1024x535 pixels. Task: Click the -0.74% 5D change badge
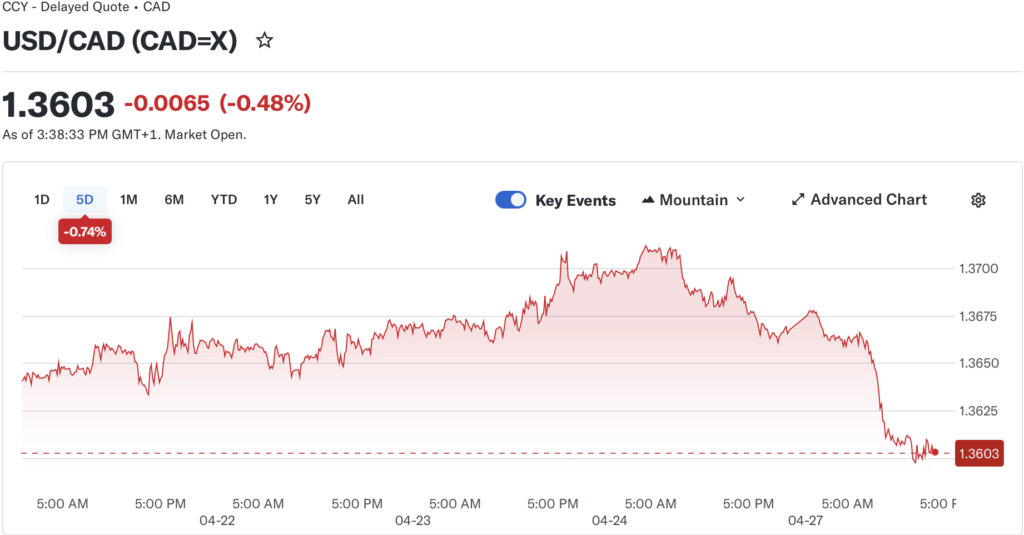click(x=85, y=232)
